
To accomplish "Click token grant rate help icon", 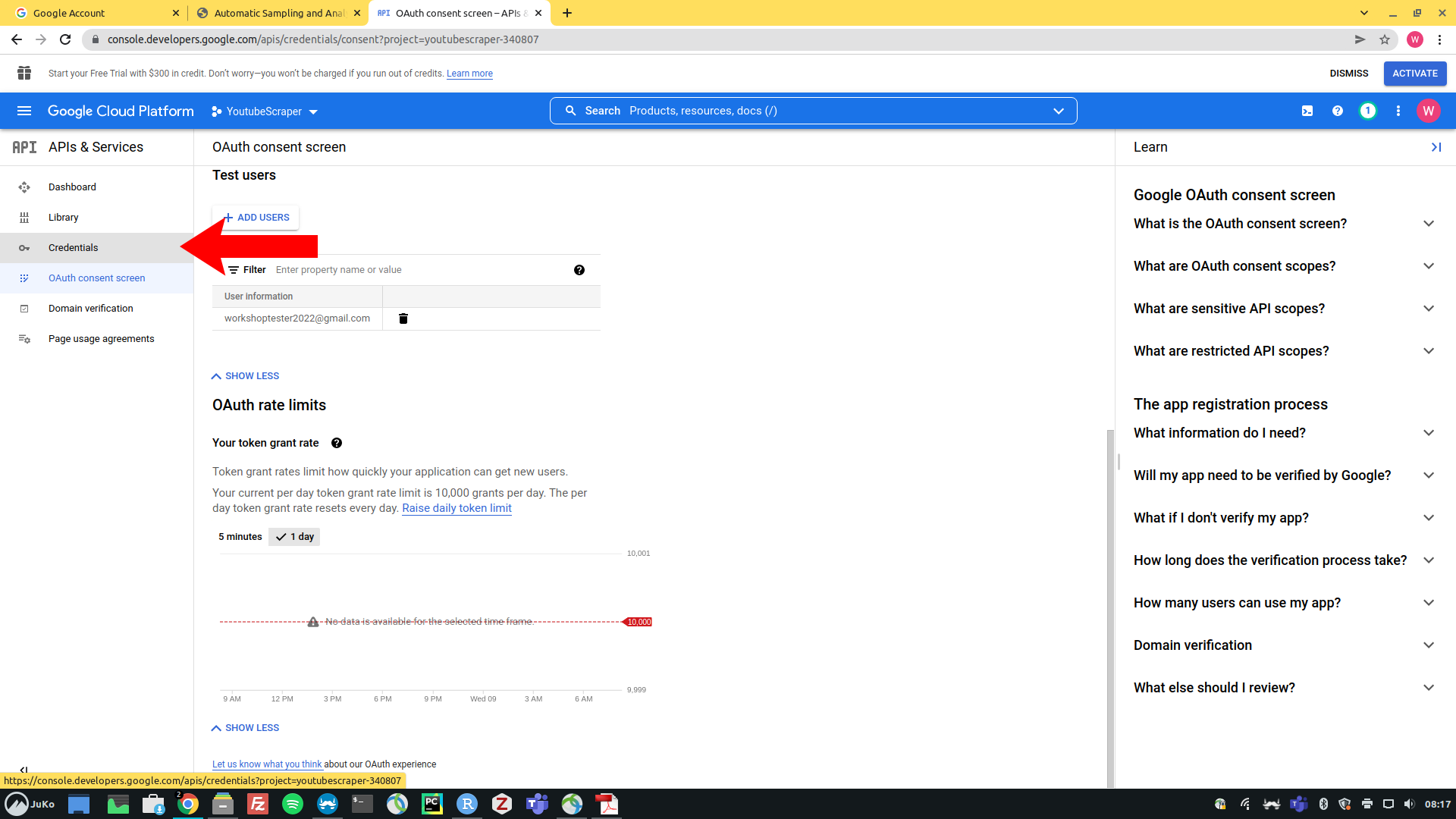I will (x=337, y=443).
